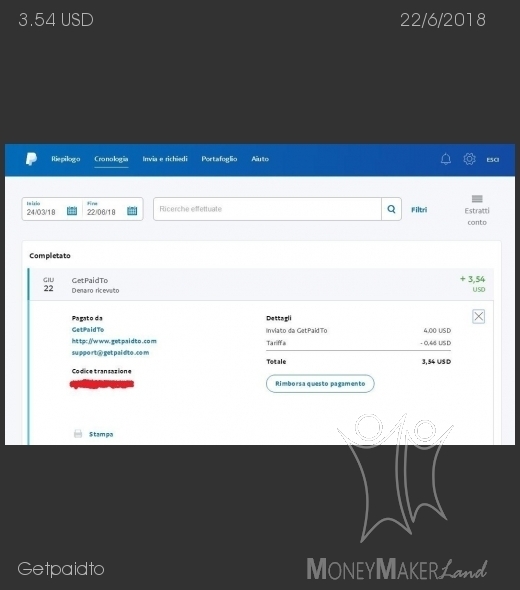The width and height of the screenshot is (520, 590).
Task: Click the Tariffa fee amount
Action: tap(435, 343)
